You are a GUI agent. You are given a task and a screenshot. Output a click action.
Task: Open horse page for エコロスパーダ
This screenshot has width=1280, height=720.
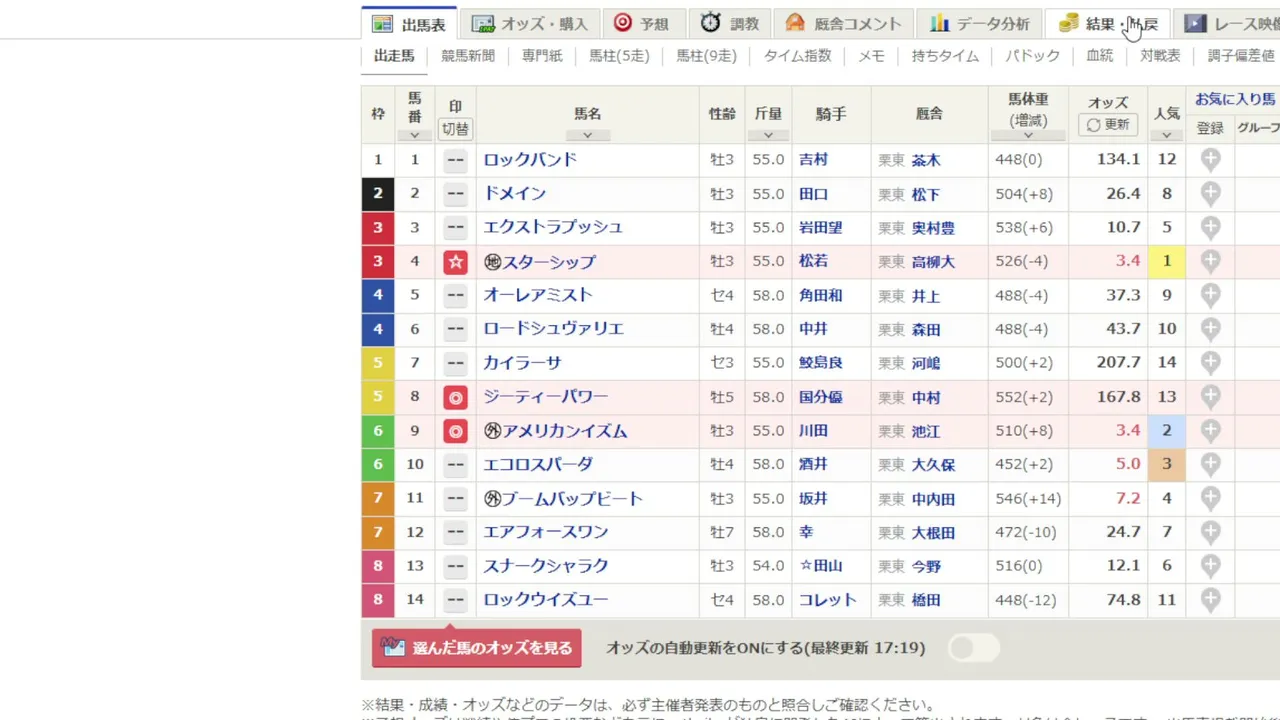[x=538, y=465]
